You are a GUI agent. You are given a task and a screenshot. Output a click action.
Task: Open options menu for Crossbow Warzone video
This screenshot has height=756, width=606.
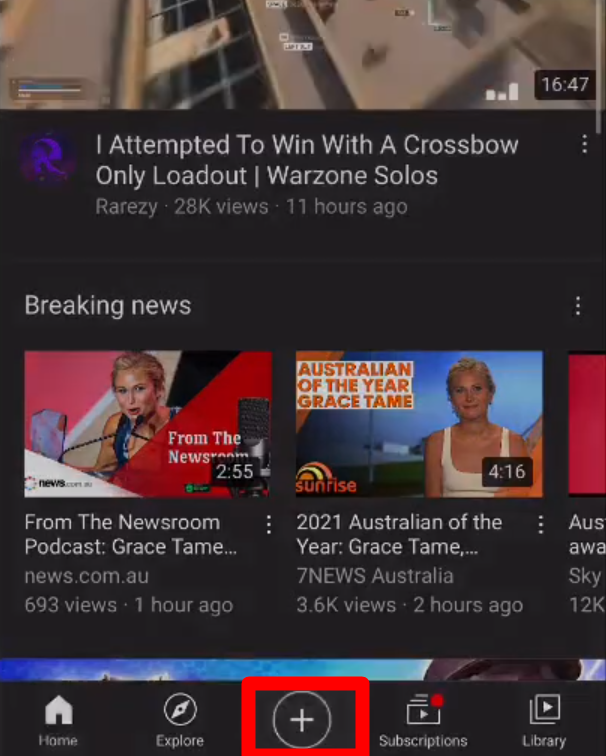coord(584,144)
